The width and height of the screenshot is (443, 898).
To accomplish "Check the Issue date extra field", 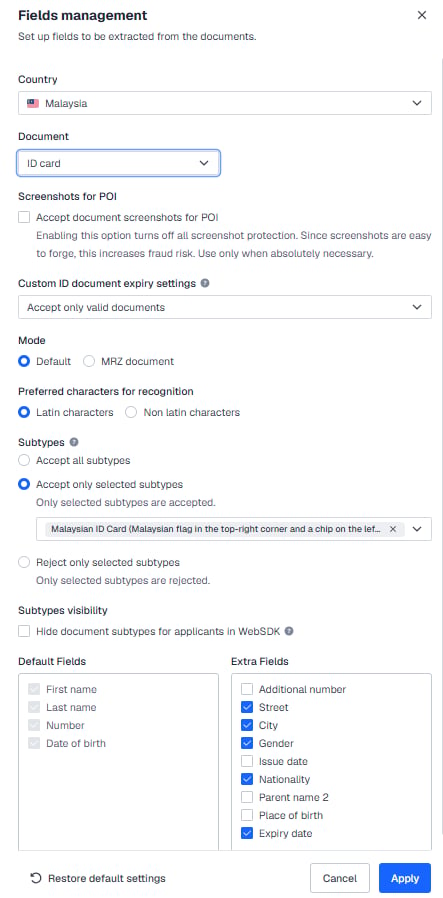I will click(x=247, y=761).
